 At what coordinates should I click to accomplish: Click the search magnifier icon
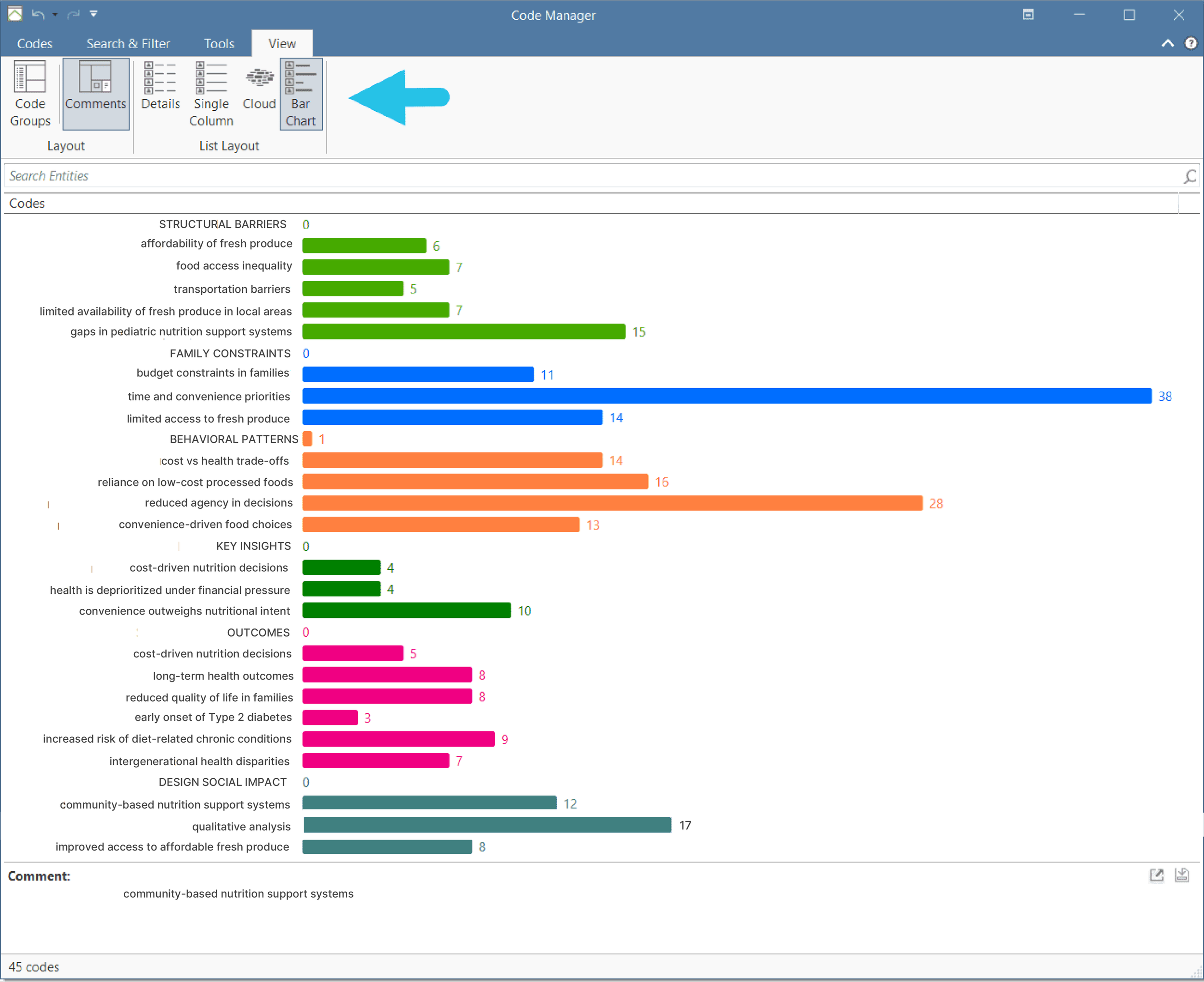coord(1189,176)
